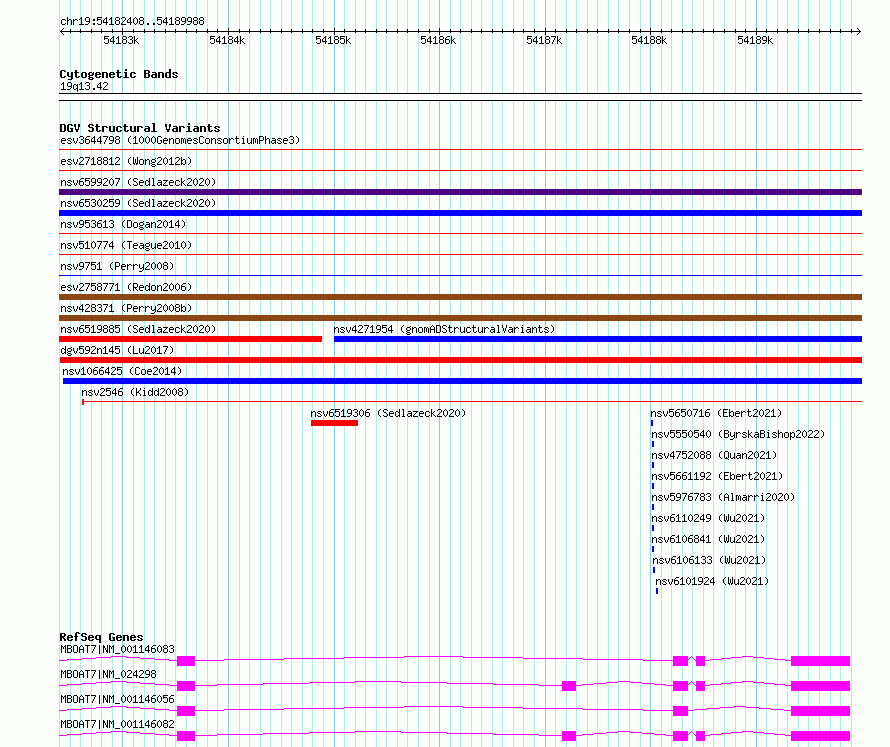Select the nsv953613 (Dogan2014) label
This screenshot has height=747, width=890.
click(x=123, y=224)
